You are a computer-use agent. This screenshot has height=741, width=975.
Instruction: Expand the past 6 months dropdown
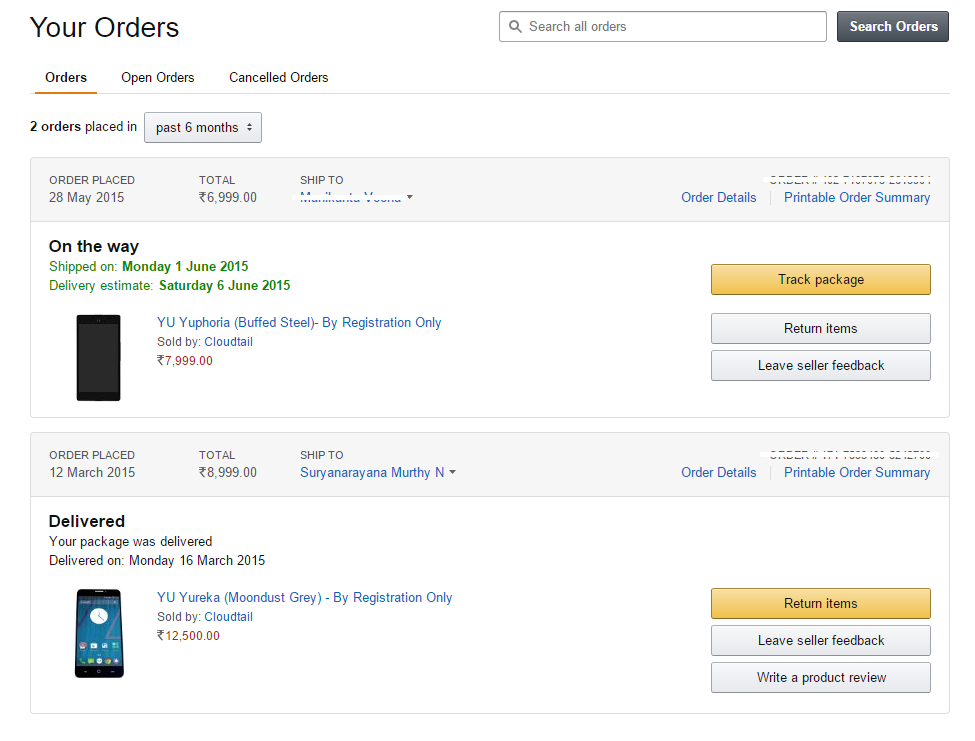(x=203, y=127)
